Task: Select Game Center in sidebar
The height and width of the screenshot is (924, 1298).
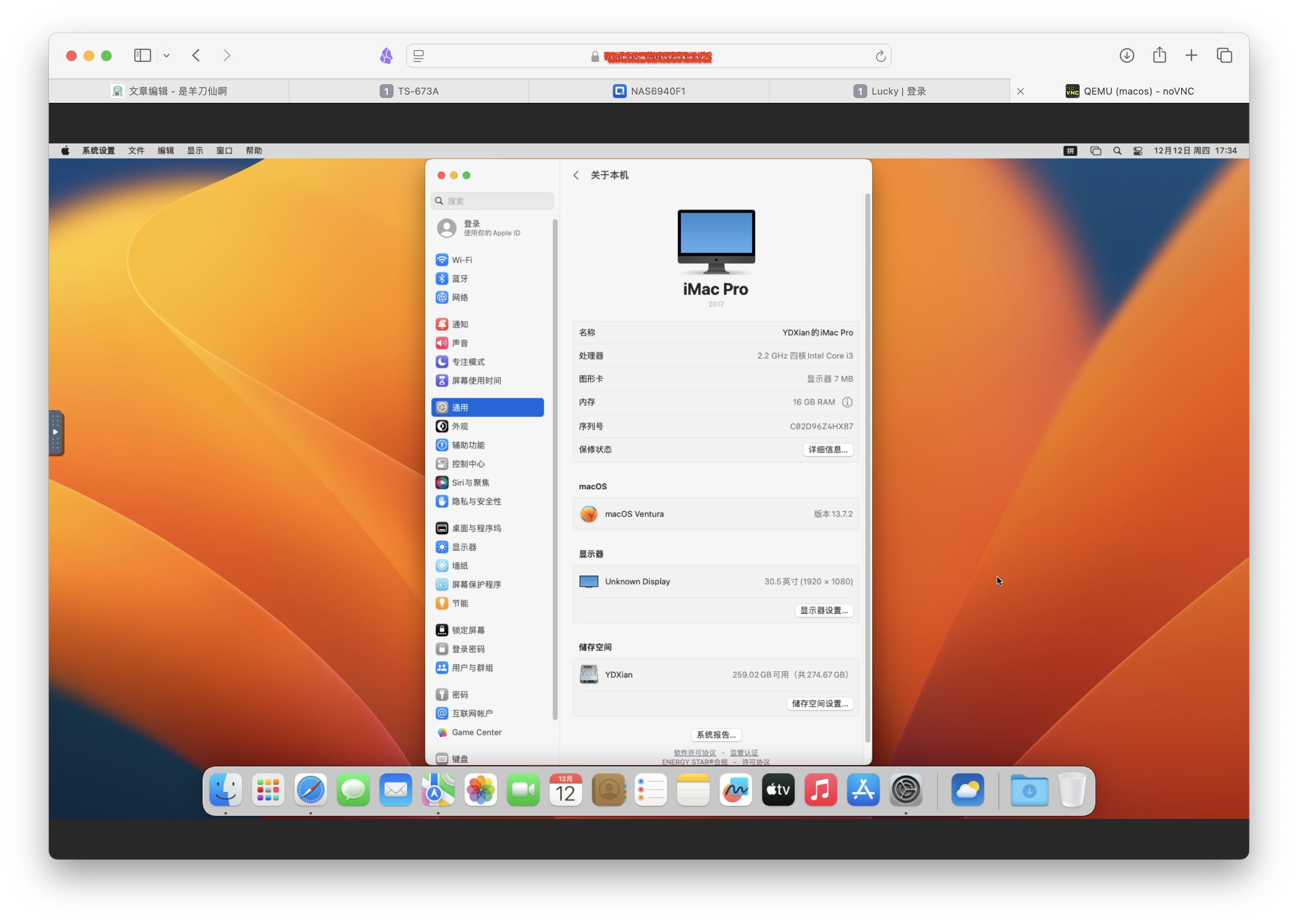Action: [x=487, y=732]
